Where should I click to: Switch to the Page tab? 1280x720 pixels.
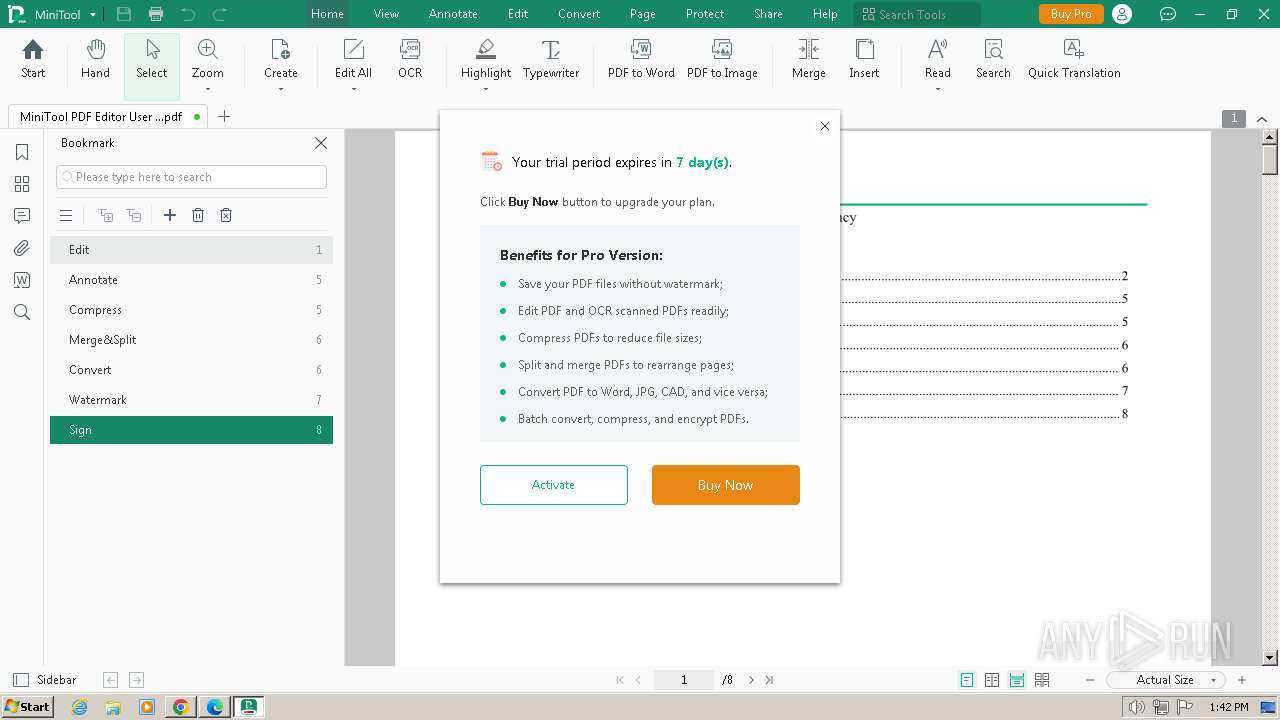tap(643, 14)
